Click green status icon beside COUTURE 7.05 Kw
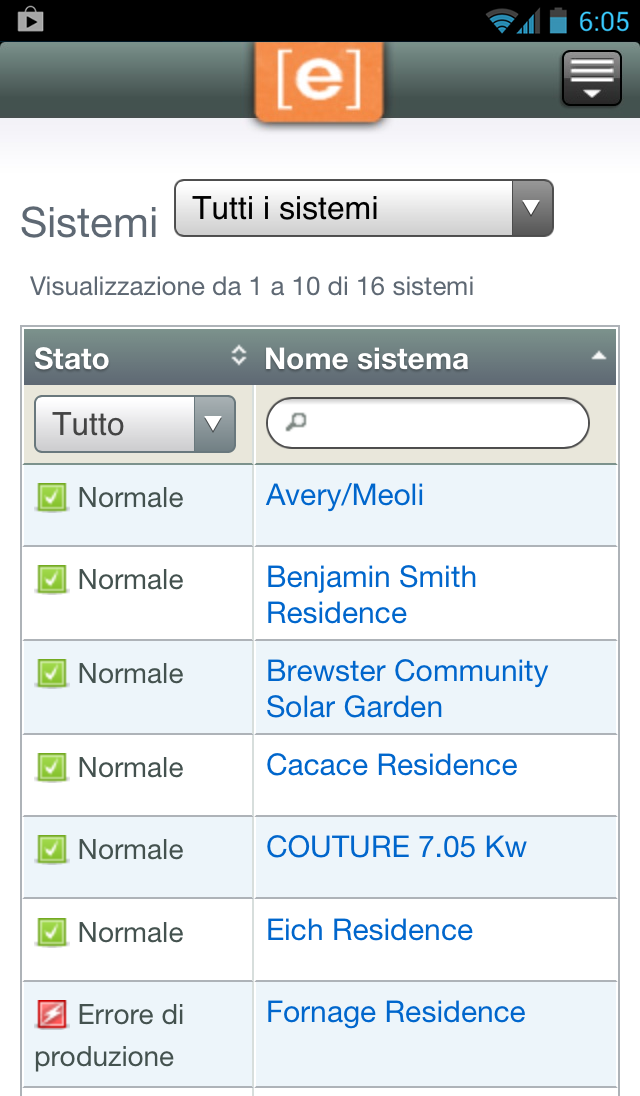 52,849
